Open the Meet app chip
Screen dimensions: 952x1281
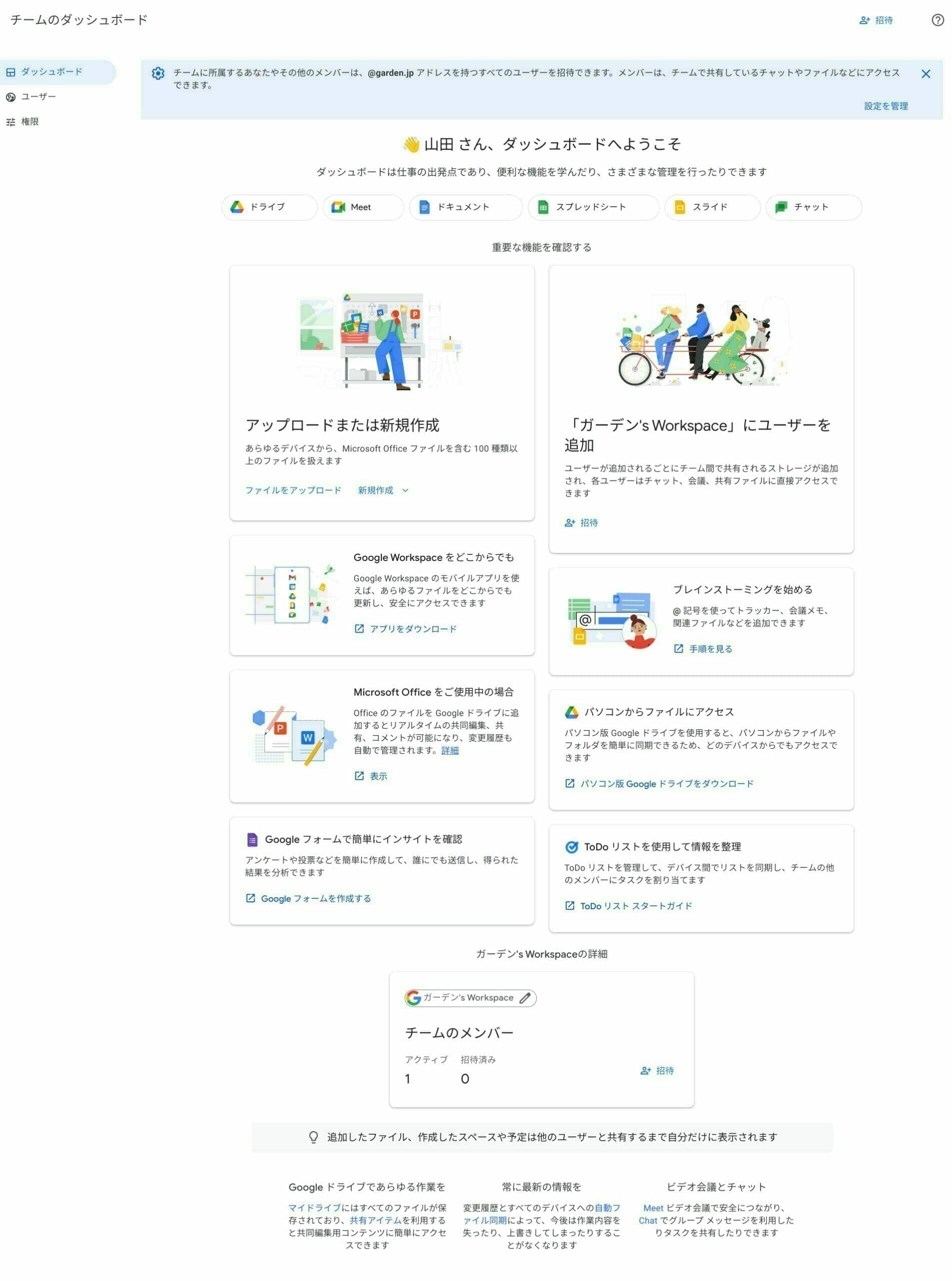(363, 207)
